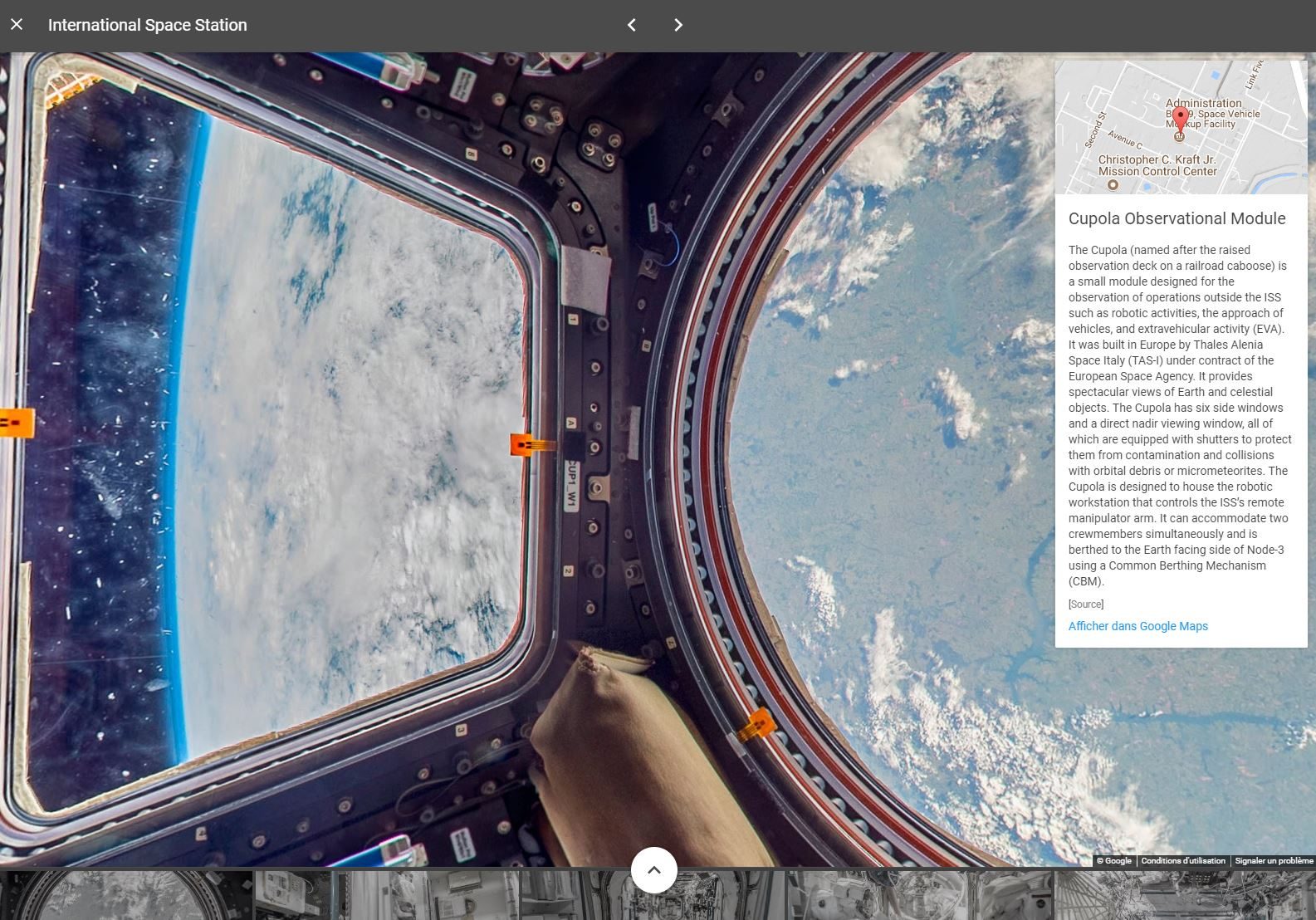The image size is (1316, 920).
Task: Open the mini map preview
Action: (x=1181, y=127)
